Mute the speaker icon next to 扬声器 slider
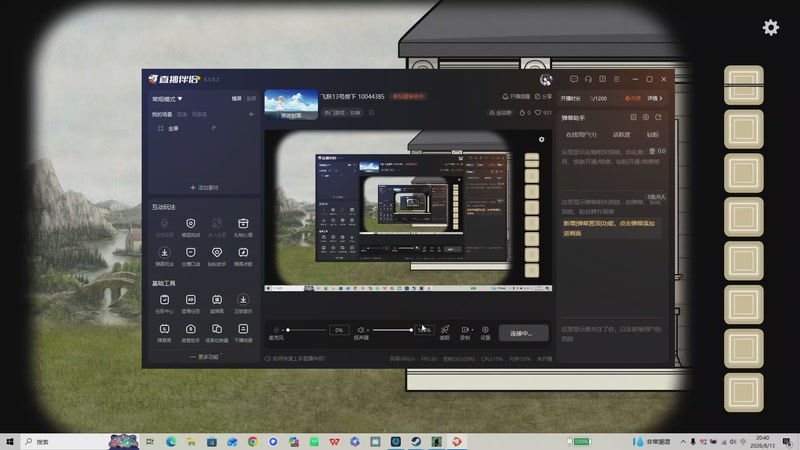This screenshot has height=450, width=800. click(361, 330)
